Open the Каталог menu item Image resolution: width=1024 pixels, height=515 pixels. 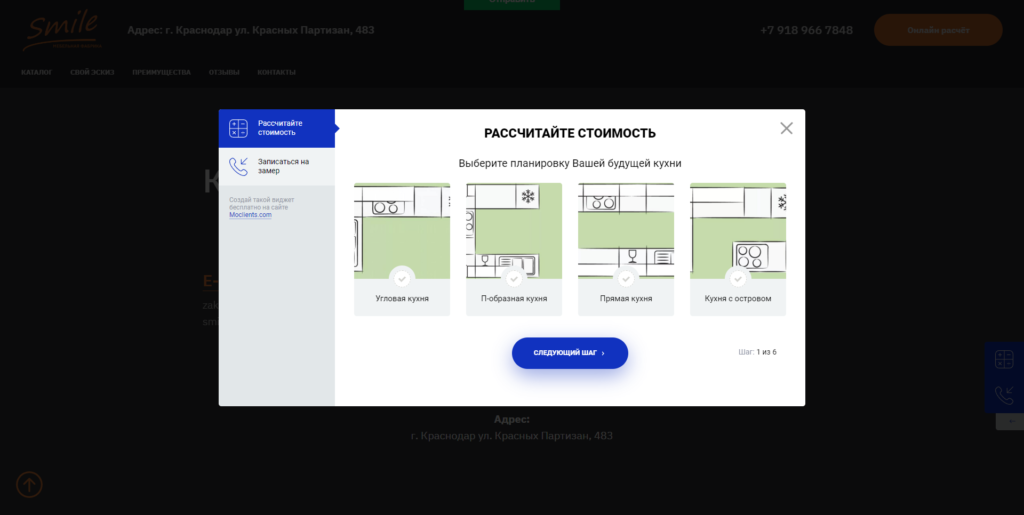coord(37,72)
